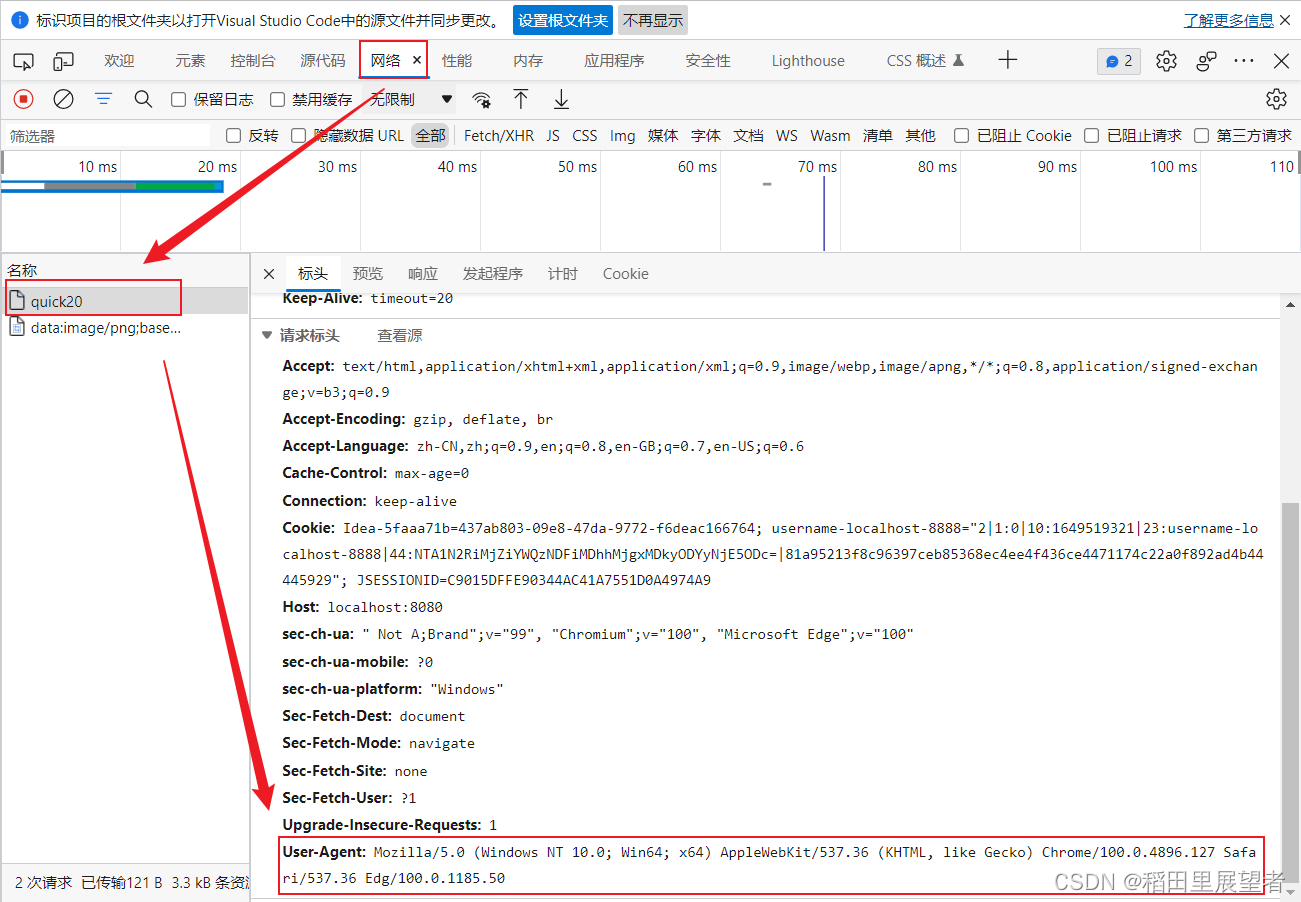The width and height of the screenshot is (1301, 902).
Task: Enable the Preserve log checkbox (保留日志)
Action: tap(179, 100)
